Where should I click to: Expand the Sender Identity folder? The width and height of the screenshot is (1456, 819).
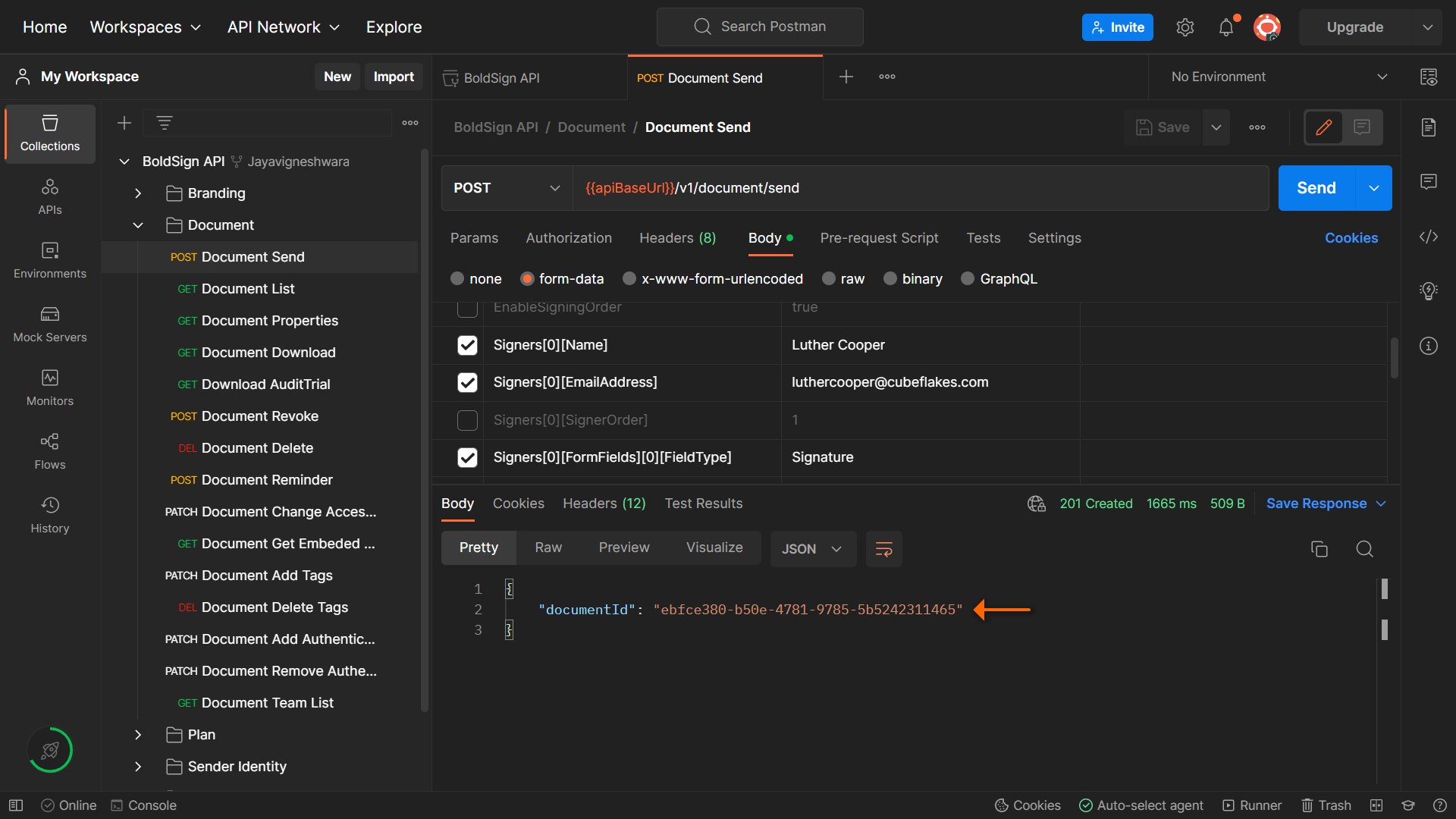pyautogui.click(x=138, y=767)
